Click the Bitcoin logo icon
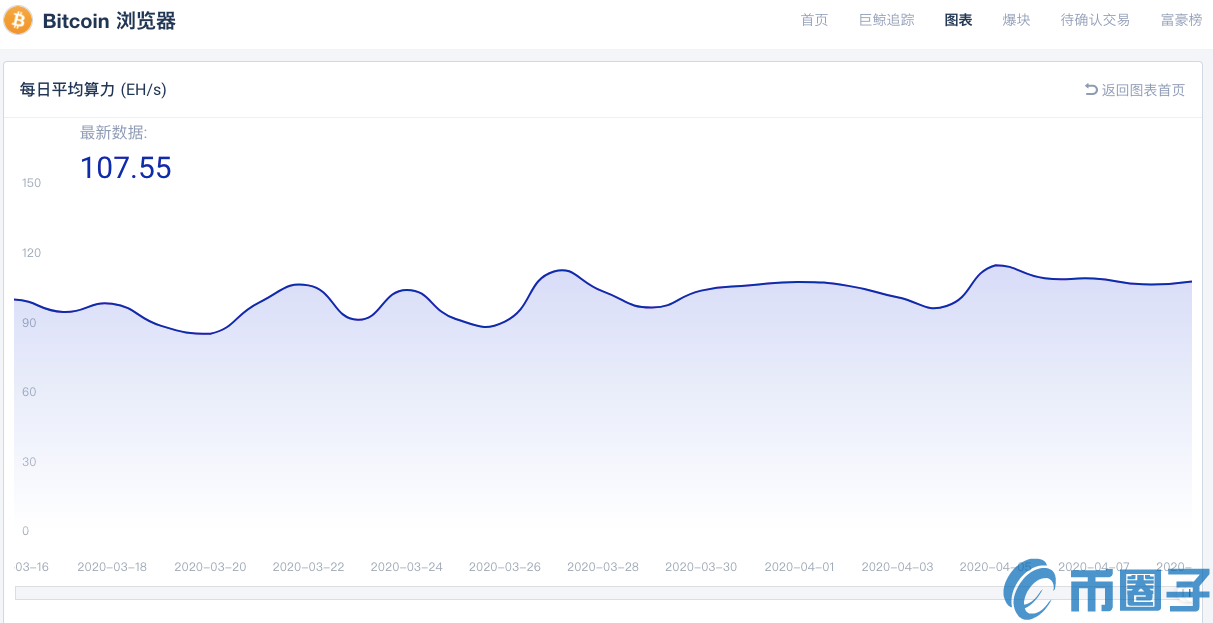The height and width of the screenshot is (623, 1213). click(x=17, y=20)
